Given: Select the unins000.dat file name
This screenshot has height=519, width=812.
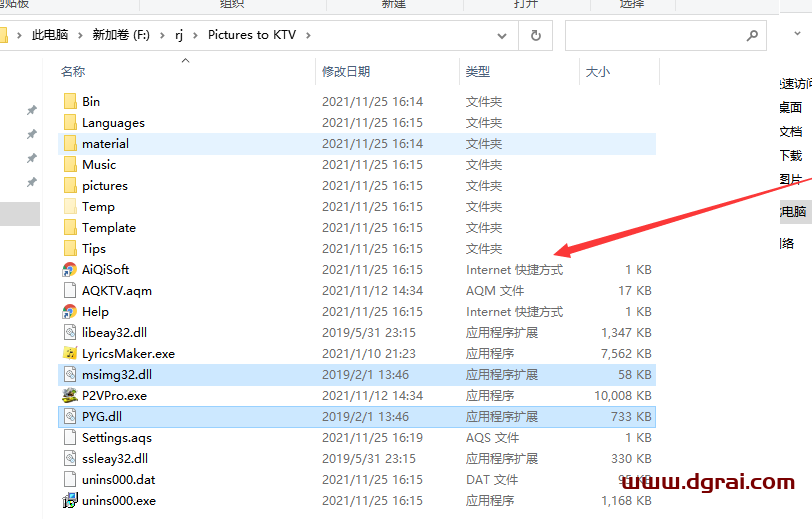Looking at the screenshot, I should pyautogui.click(x=119, y=480).
